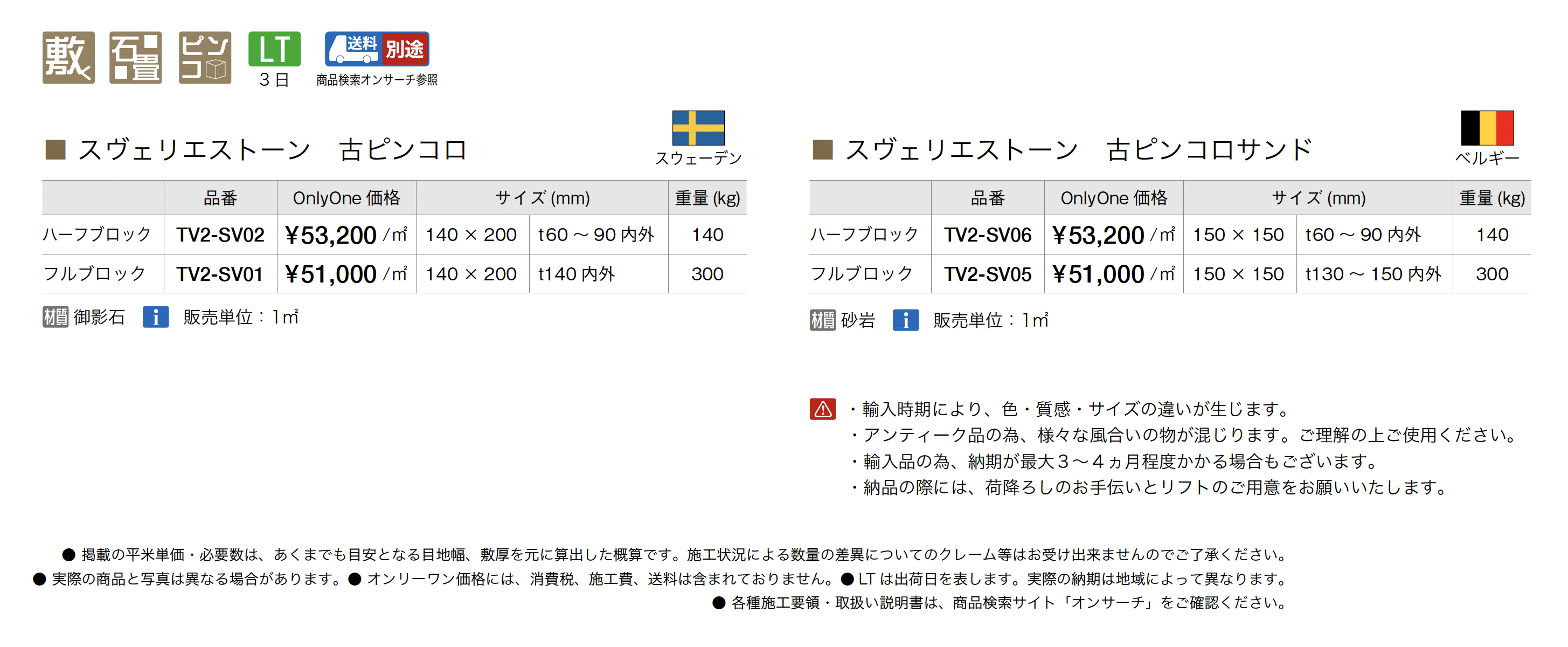Screen dimensions: 1568x647
Task: Click the 石畳 stone pavement icon
Action: pyautogui.click(x=135, y=57)
